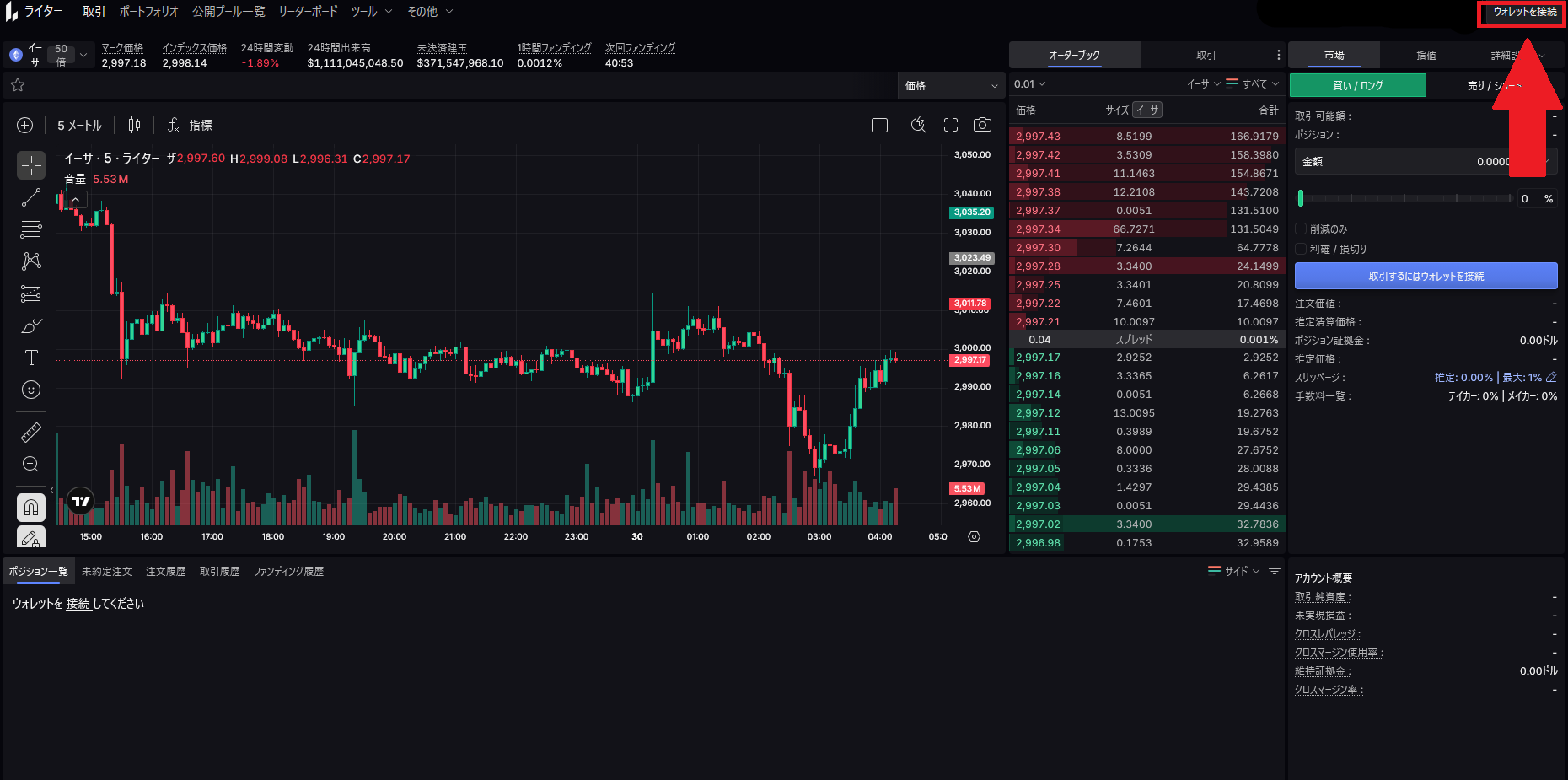Open the 指値 order type tab
This screenshot has height=780, width=1568.
click(x=1426, y=55)
